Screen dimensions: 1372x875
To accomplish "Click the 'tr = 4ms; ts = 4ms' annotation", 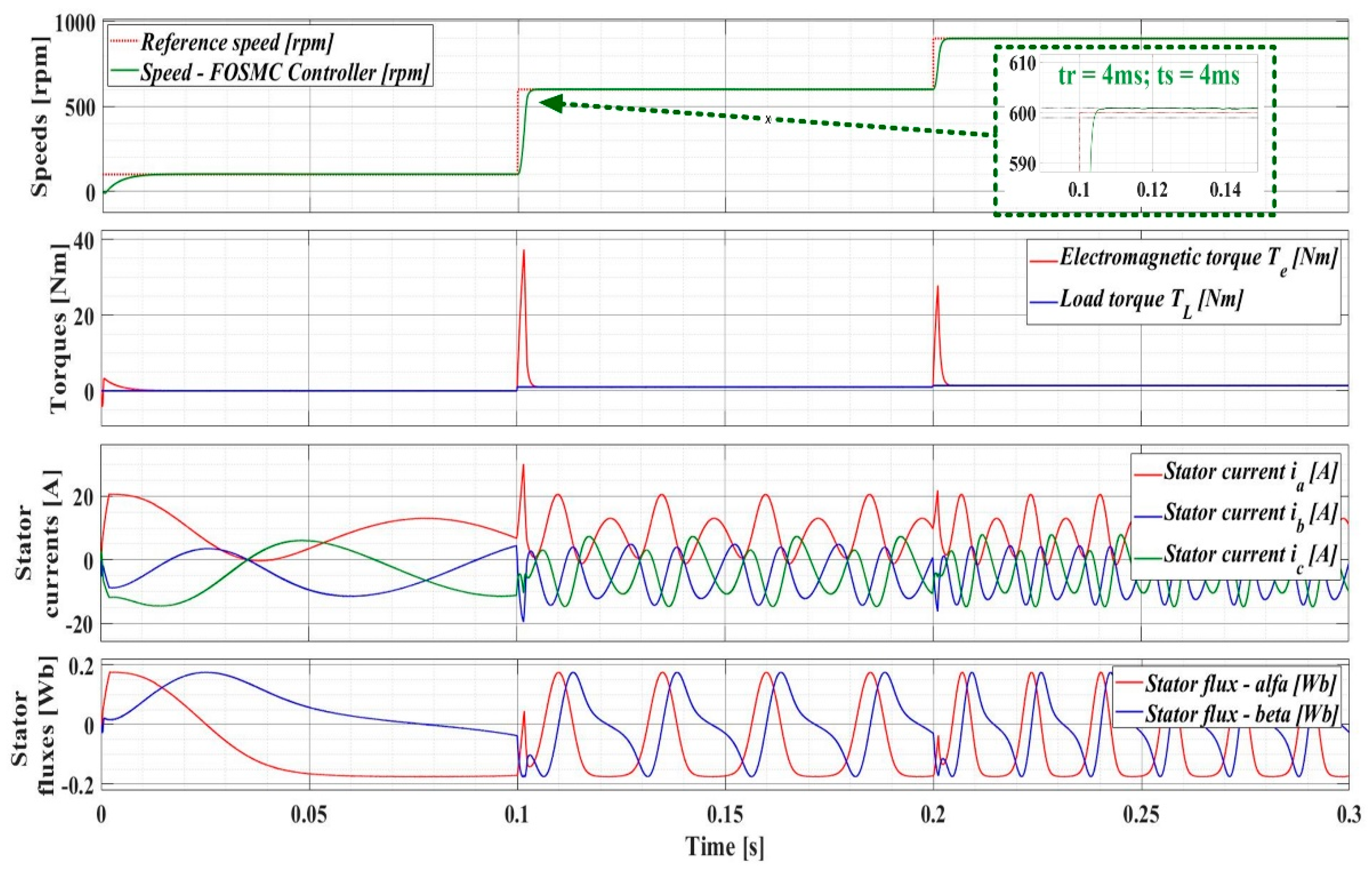I will click(x=1149, y=76).
